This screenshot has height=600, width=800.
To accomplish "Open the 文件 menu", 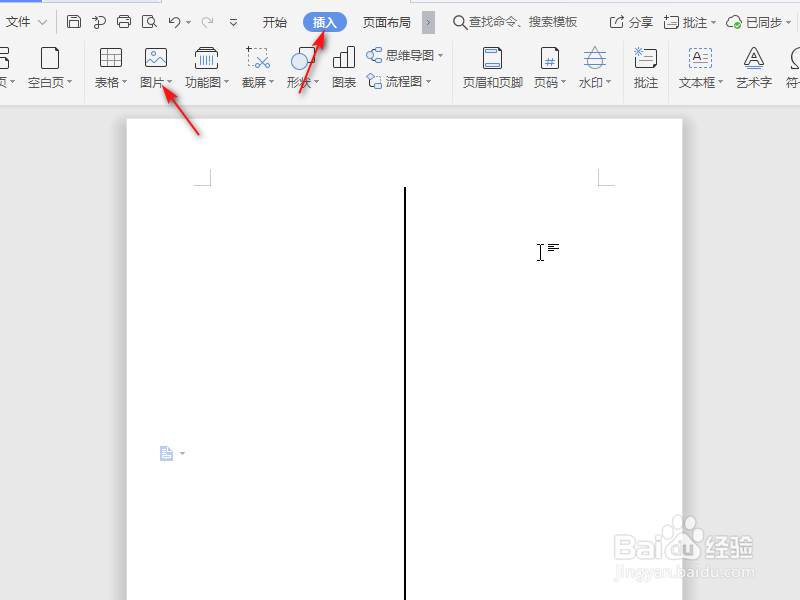I will coord(20,20).
